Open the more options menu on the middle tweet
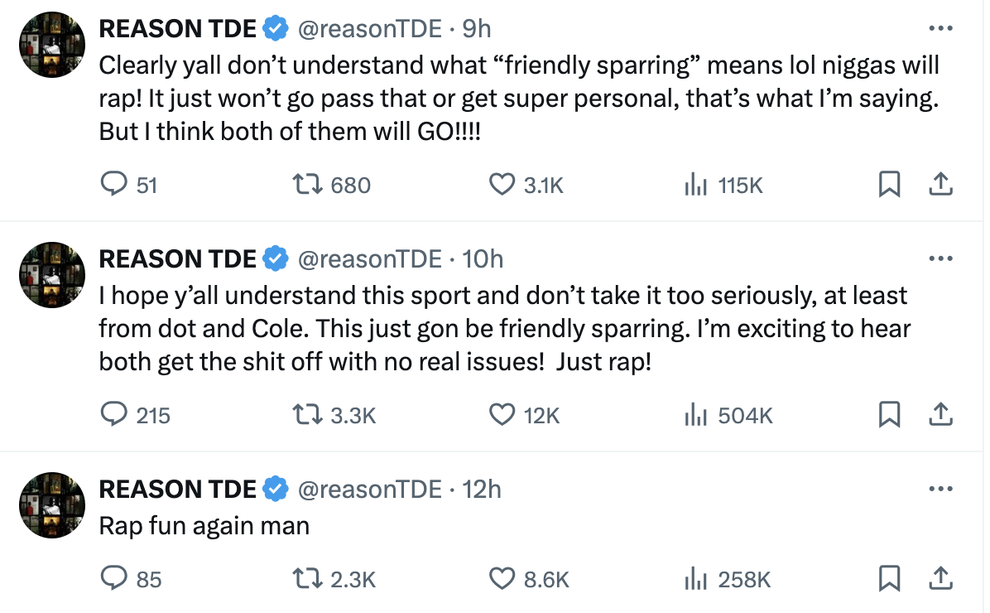 [x=940, y=258]
